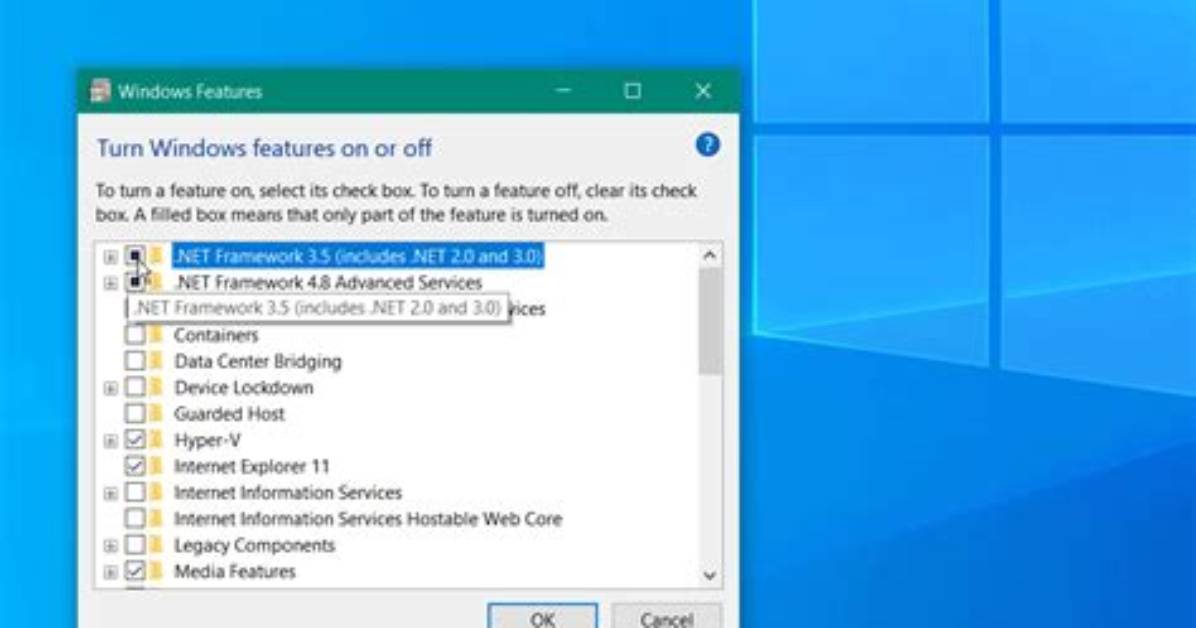
Task: Click folder icon beside Internet Information Services Hostable Web Core
Action: (156, 519)
